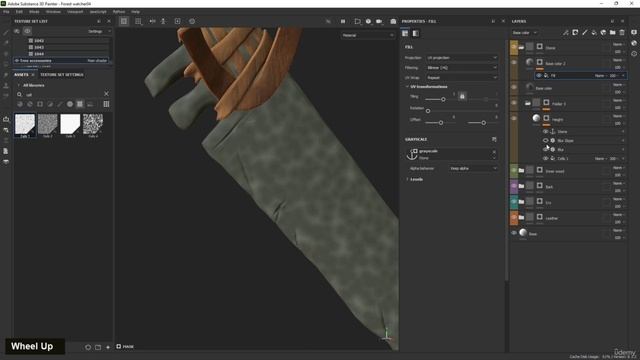640x360 pixels.
Task: Select the Cells 1 thumbnail in assets
Action: tap(25, 125)
